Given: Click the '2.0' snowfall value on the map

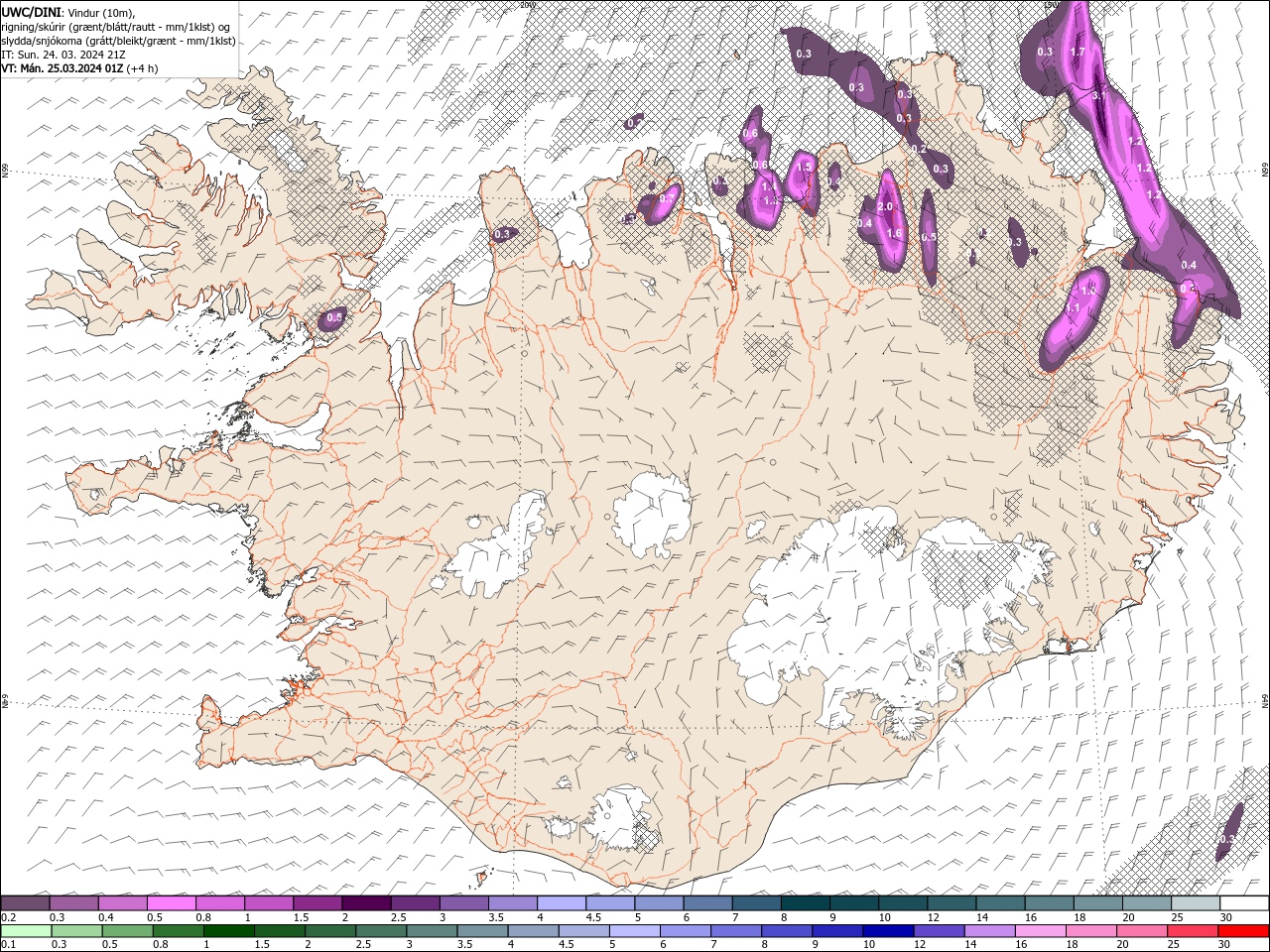Looking at the screenshot, I should click(x=886, y=206).
